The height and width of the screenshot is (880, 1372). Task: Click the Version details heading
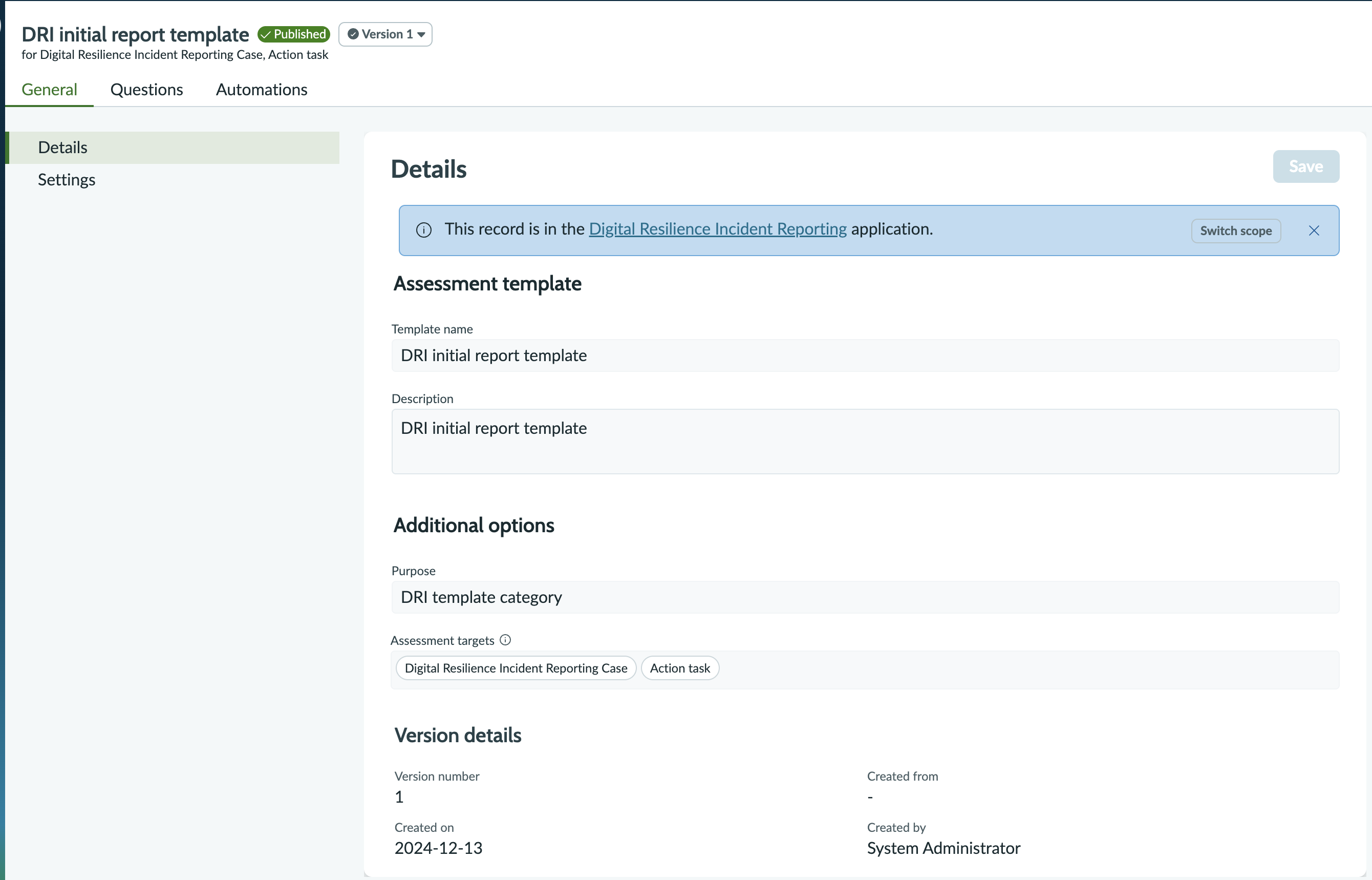[458, 736]
